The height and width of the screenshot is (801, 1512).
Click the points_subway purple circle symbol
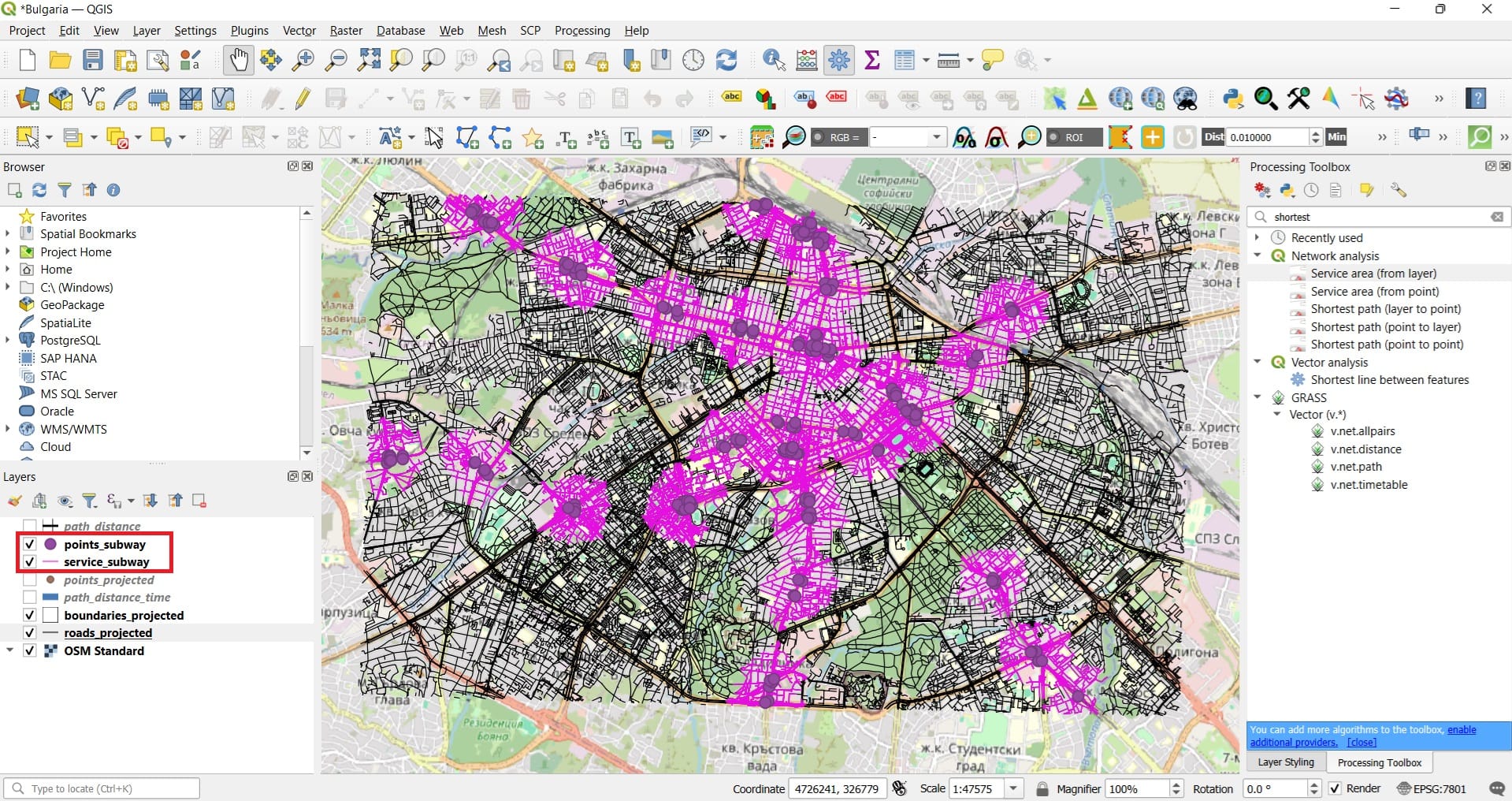click(x=50, y=544)
